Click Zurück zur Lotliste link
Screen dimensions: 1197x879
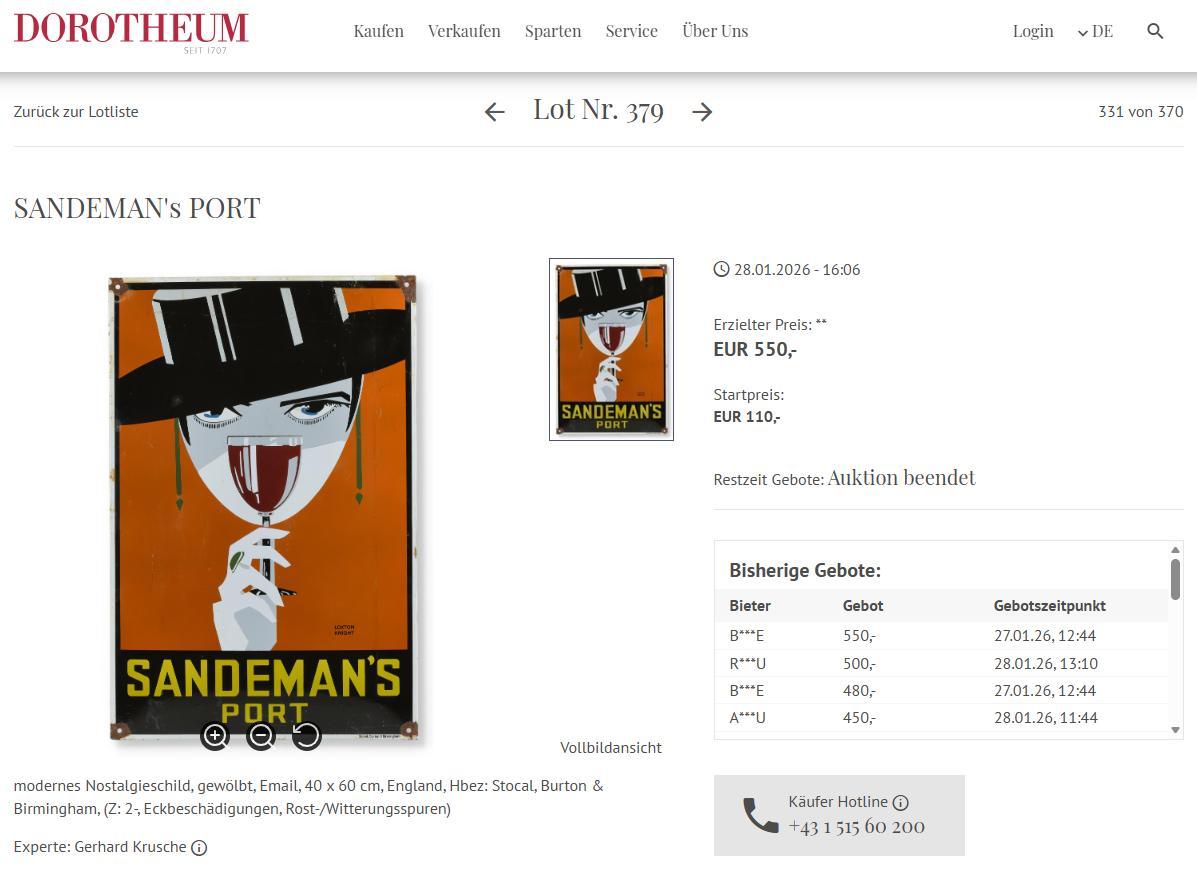click(x=76, y=112)
